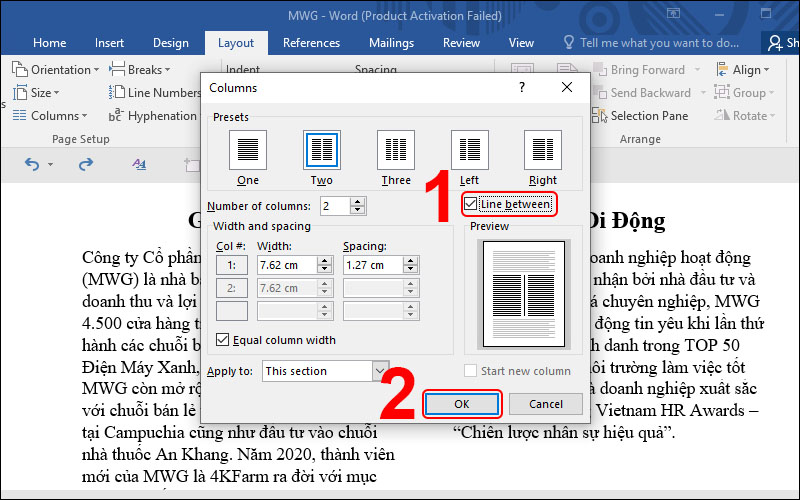Click Bring Forward in Arrange group
Screen dimensions: 800x500
click(x=640, y=69)
